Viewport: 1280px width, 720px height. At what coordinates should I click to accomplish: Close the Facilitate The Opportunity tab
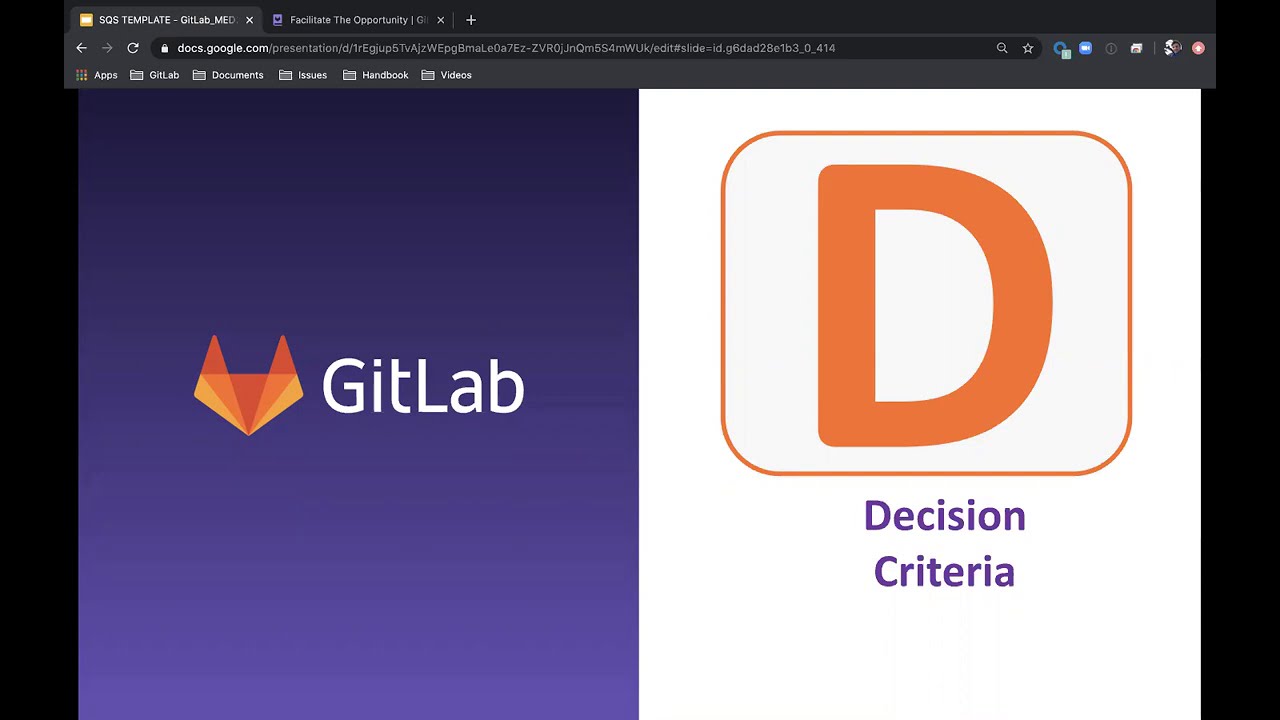tap(440, 20)
